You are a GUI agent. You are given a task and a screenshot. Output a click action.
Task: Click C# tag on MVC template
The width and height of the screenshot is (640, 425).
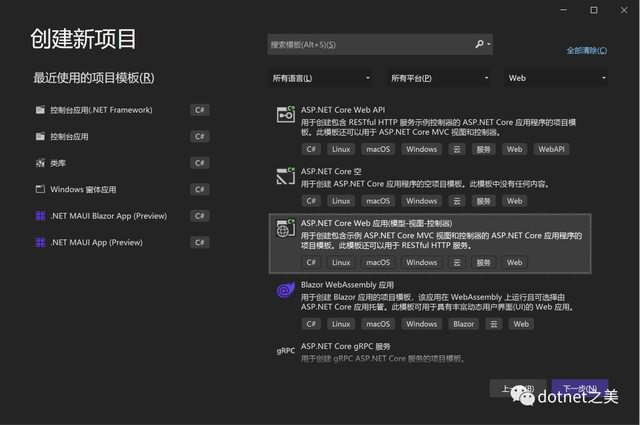click(311, 262)
